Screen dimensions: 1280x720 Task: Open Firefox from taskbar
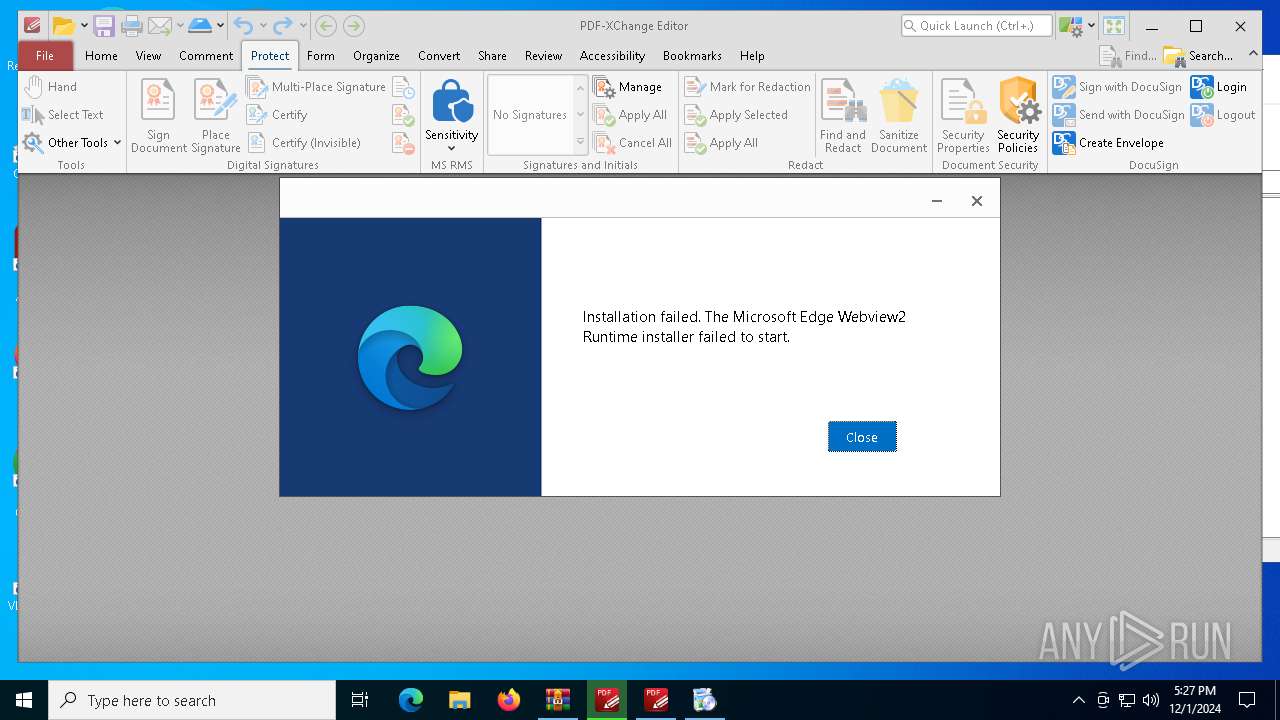click(x=509, y=700)
